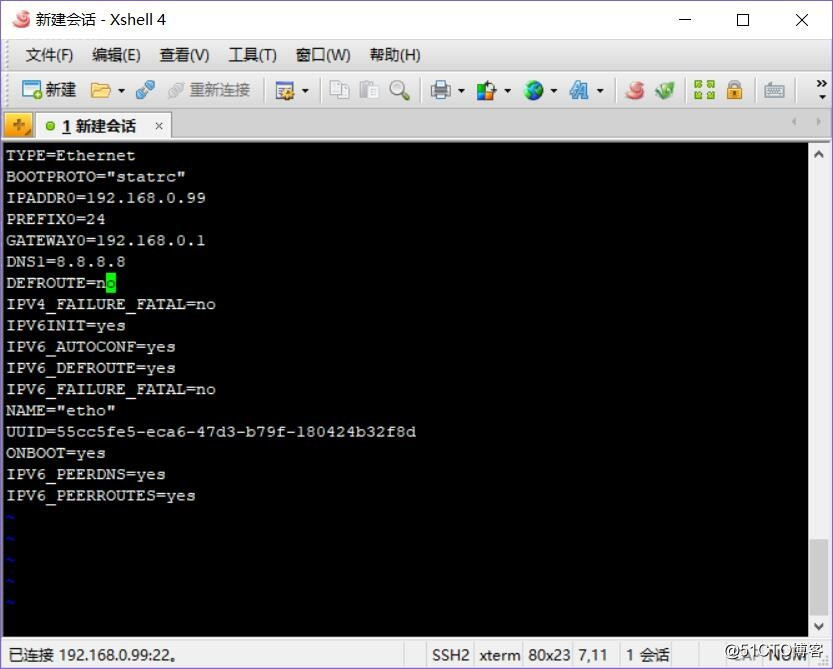Screen dimensions: 833x669
Task: Expand the properties dropdown arrow
Action: pos(305,91)
